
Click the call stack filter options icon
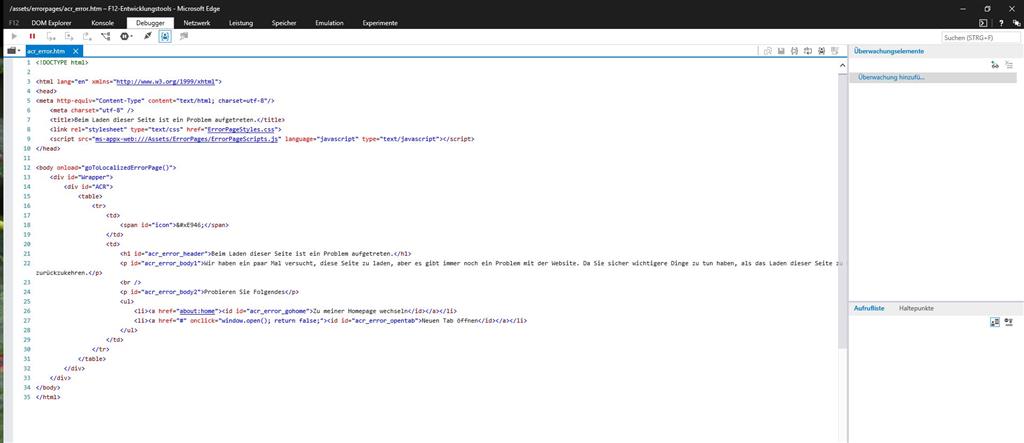click(x=1009, y=321)
